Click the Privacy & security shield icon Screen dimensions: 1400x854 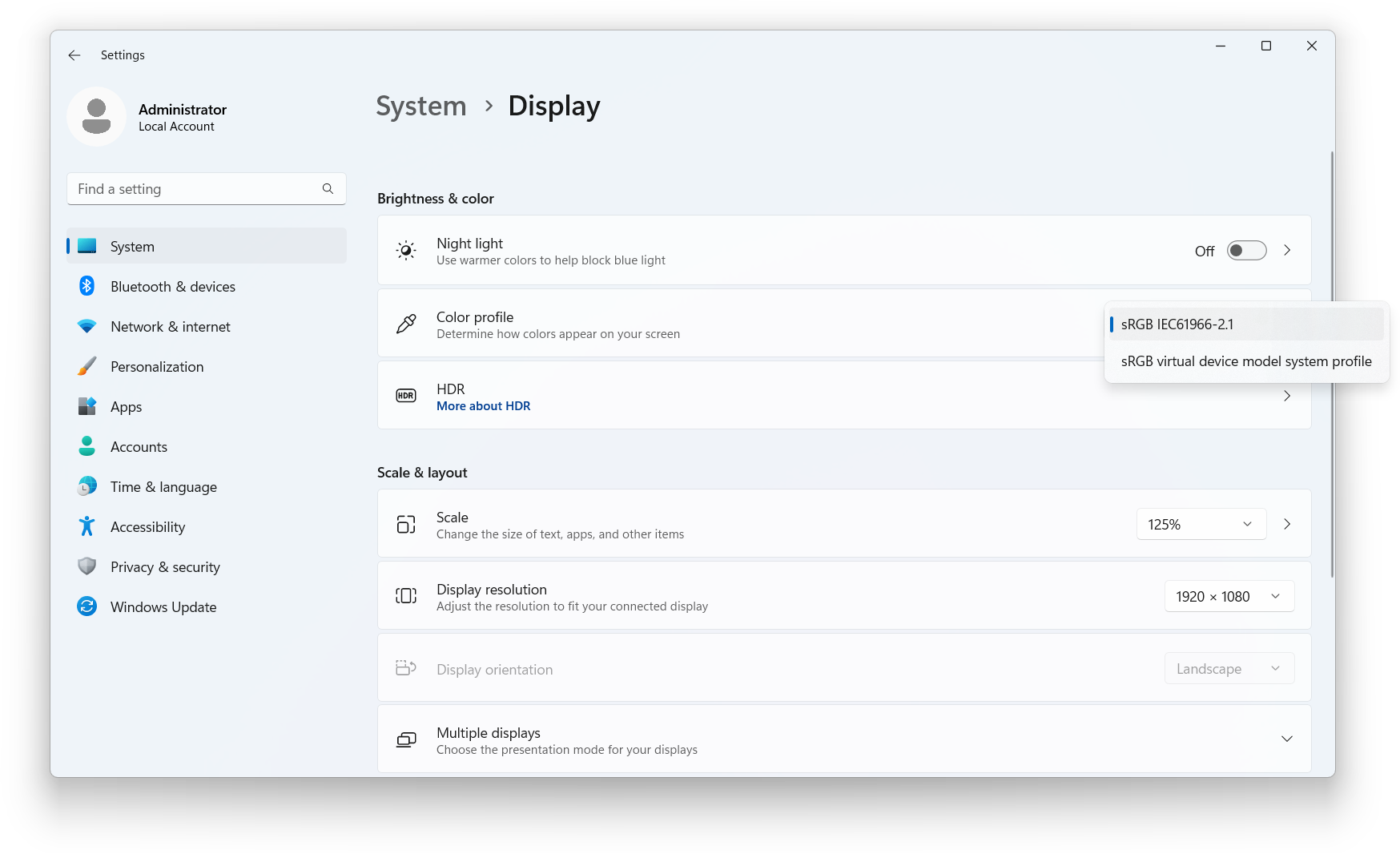(87, 566)
